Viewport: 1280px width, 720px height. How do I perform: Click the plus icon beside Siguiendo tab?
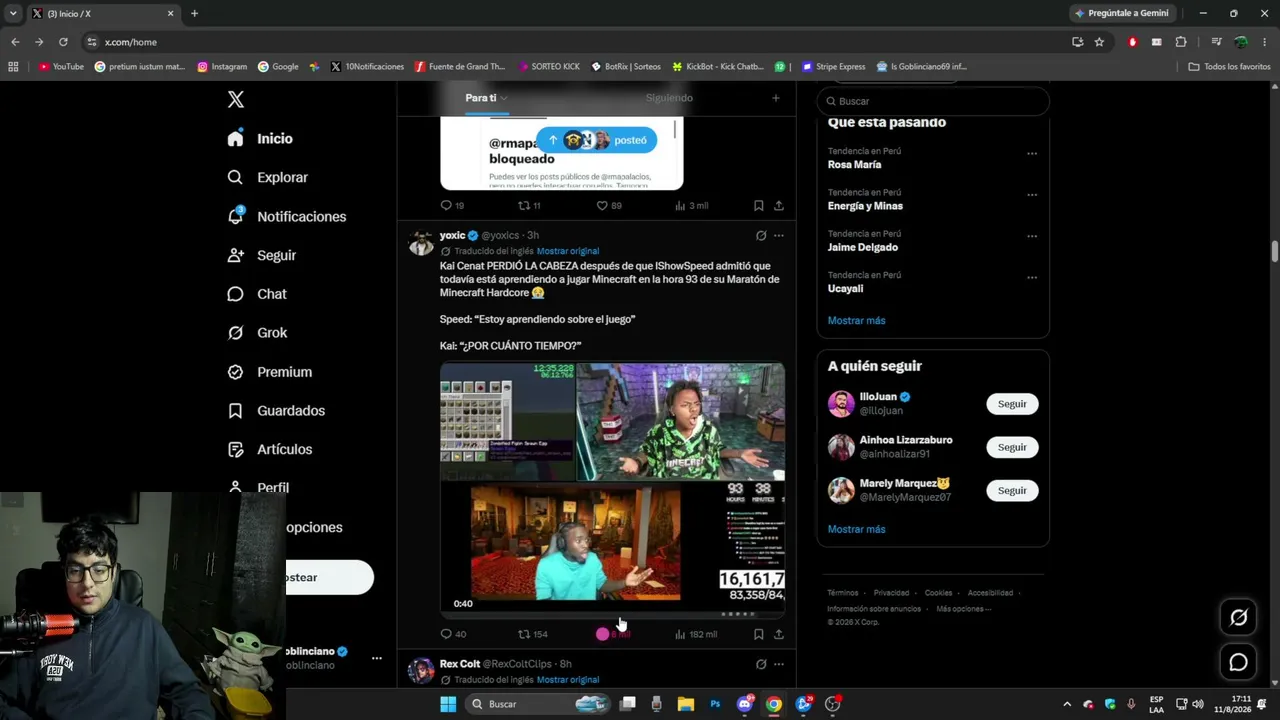775,98
